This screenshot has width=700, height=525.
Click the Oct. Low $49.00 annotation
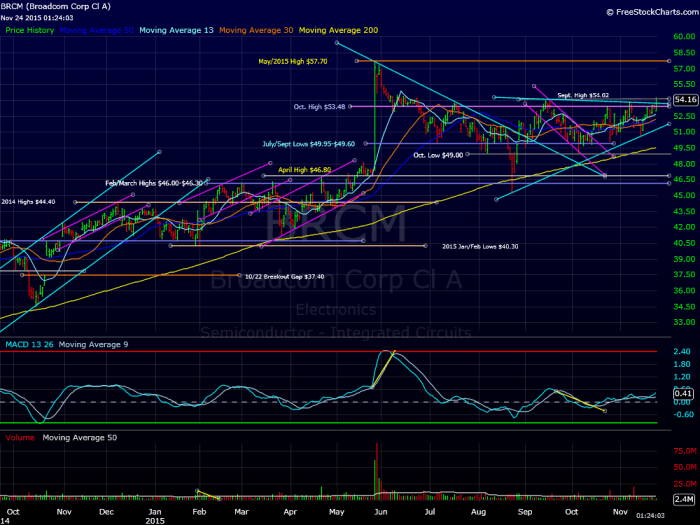click(x=438, y=155)
